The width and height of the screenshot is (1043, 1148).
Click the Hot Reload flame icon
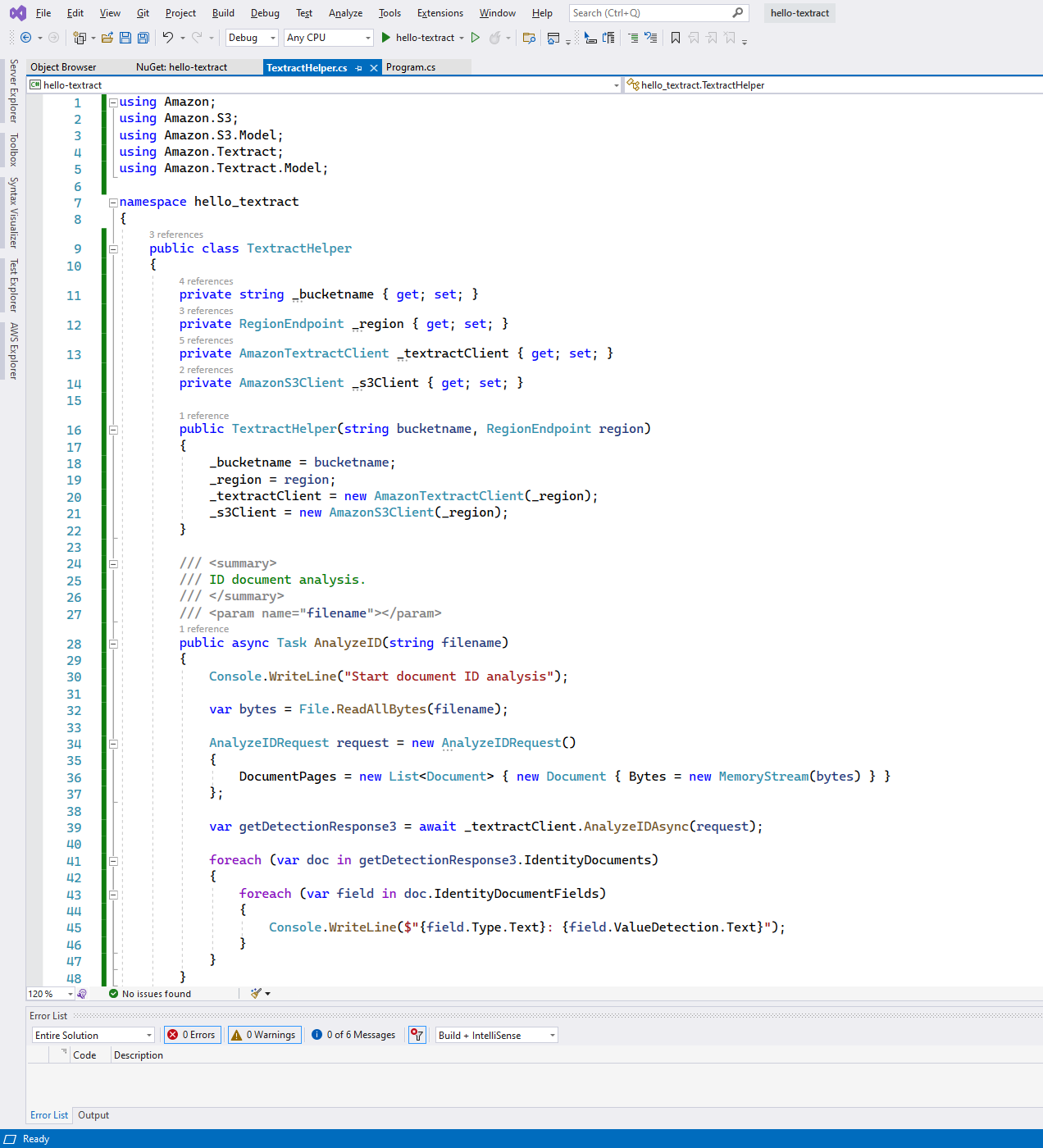(494, 38)
